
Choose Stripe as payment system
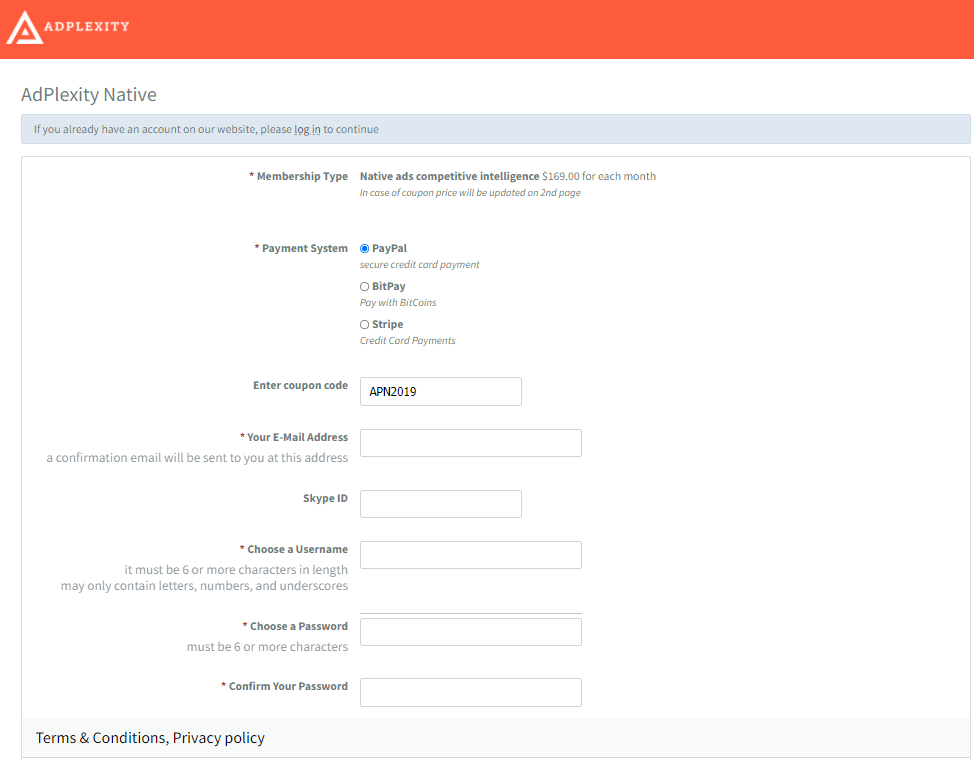click(x=365, y=324)
